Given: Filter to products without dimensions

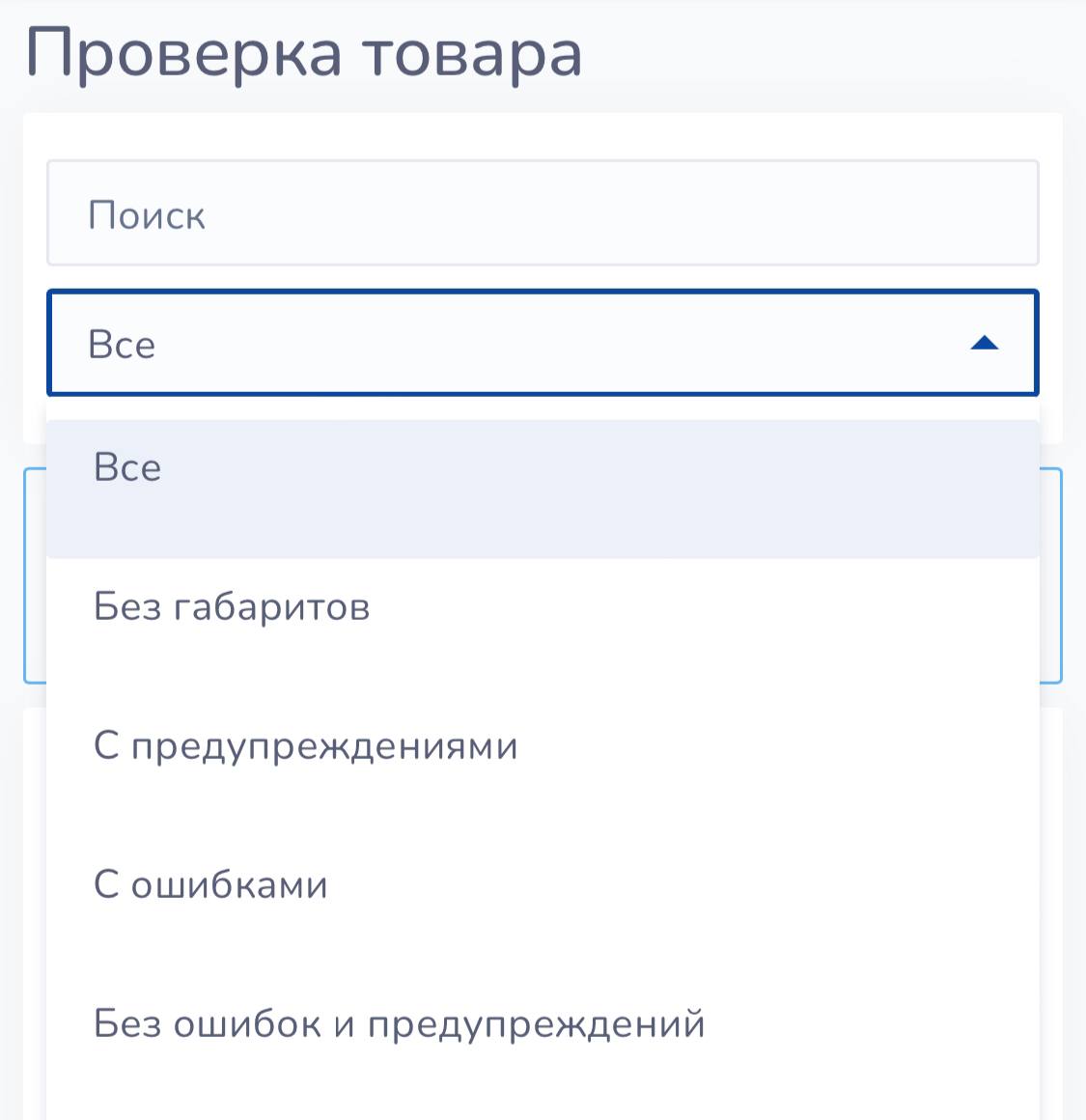Looking at the screenshot, I should click(232, 607).
